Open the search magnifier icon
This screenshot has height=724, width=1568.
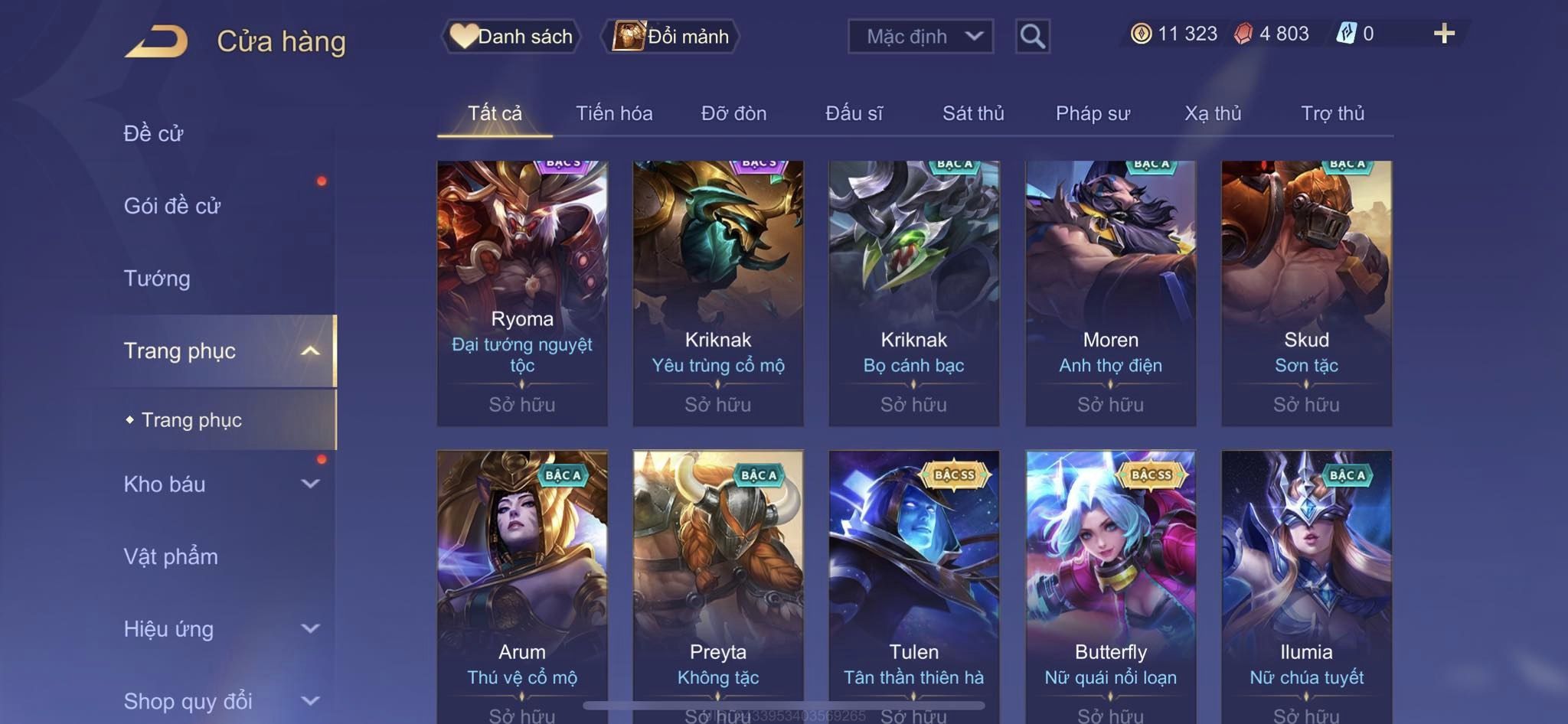(1032, 36)
